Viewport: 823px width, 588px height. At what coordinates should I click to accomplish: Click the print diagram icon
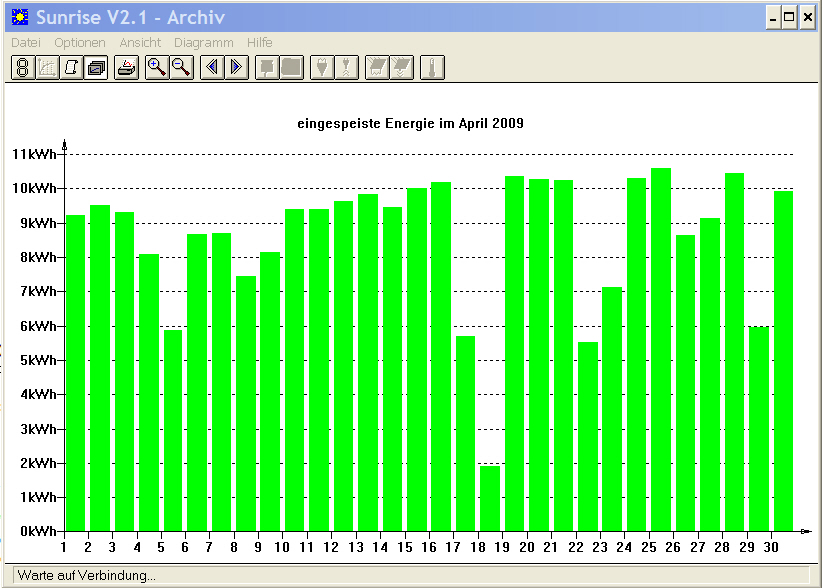tap(126, 68)
